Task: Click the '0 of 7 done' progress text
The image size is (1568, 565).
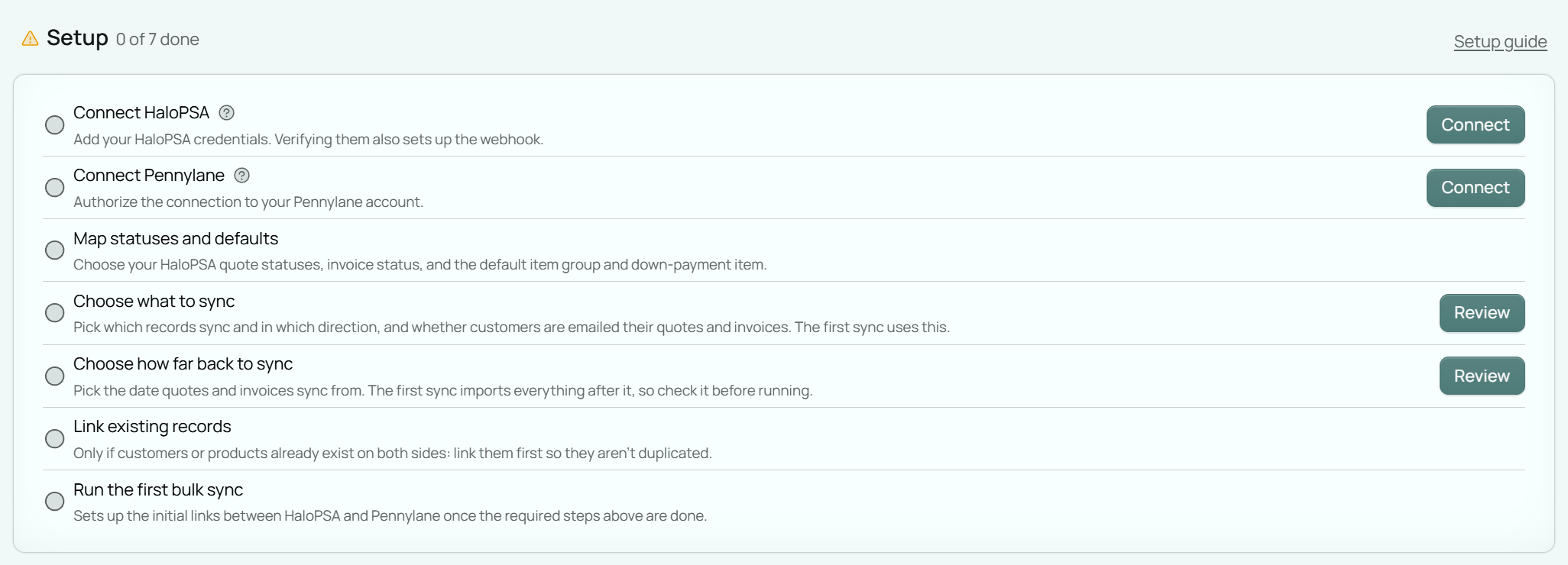Action: pos(157,39)
